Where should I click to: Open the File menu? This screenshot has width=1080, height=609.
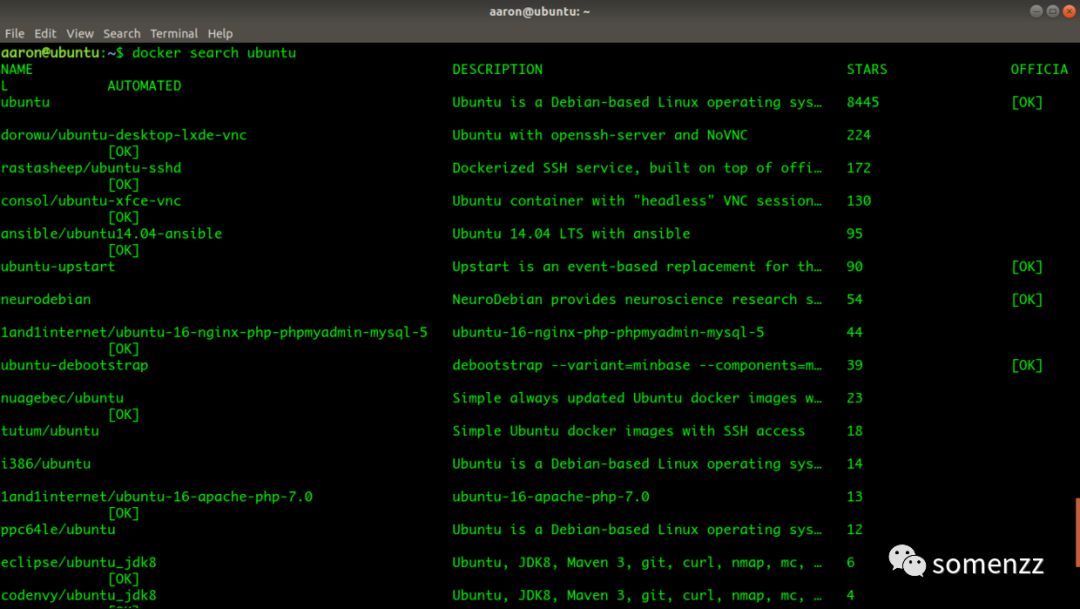(14, 33)
